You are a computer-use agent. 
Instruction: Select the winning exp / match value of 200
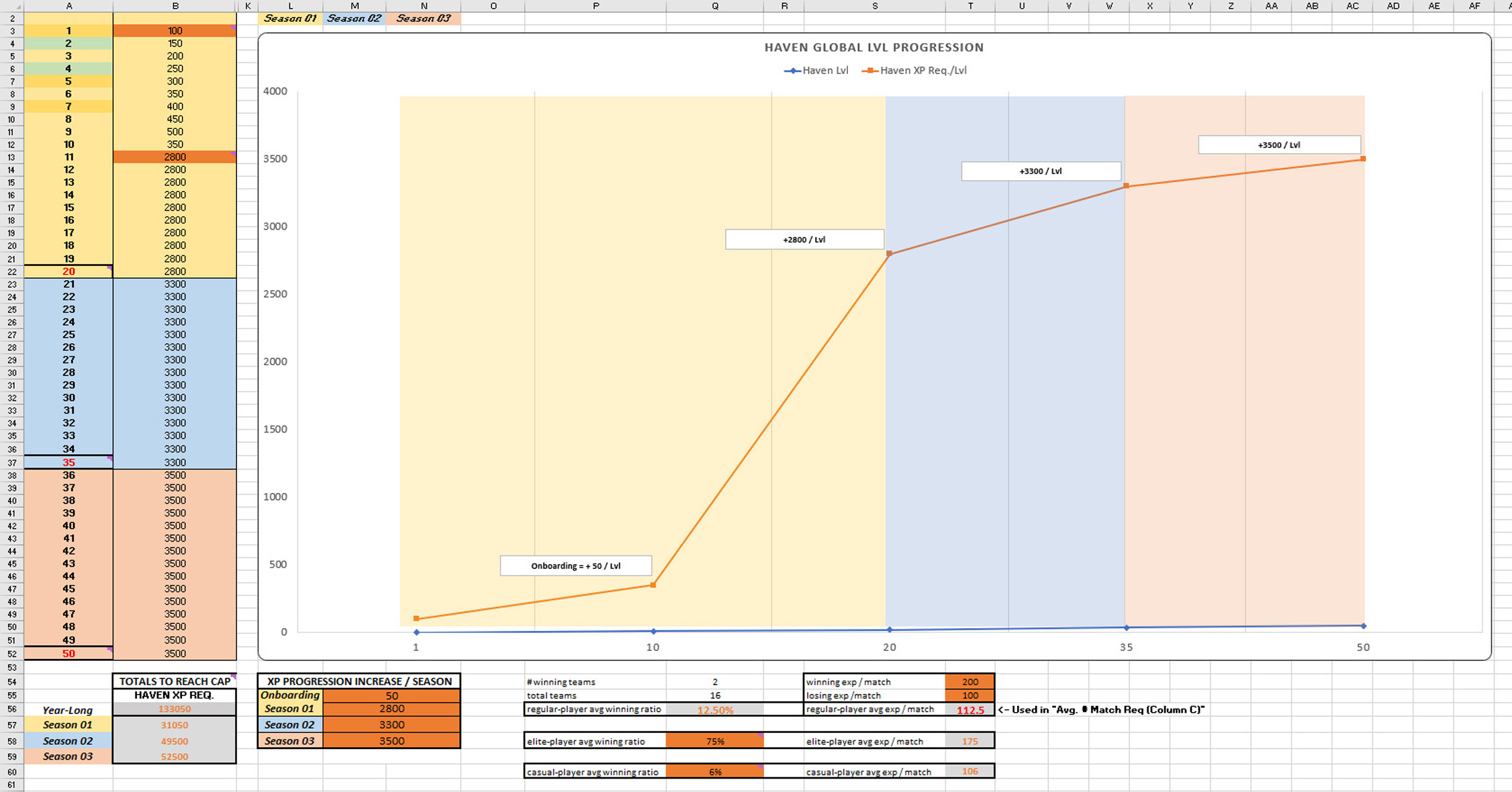pos(970,681)
